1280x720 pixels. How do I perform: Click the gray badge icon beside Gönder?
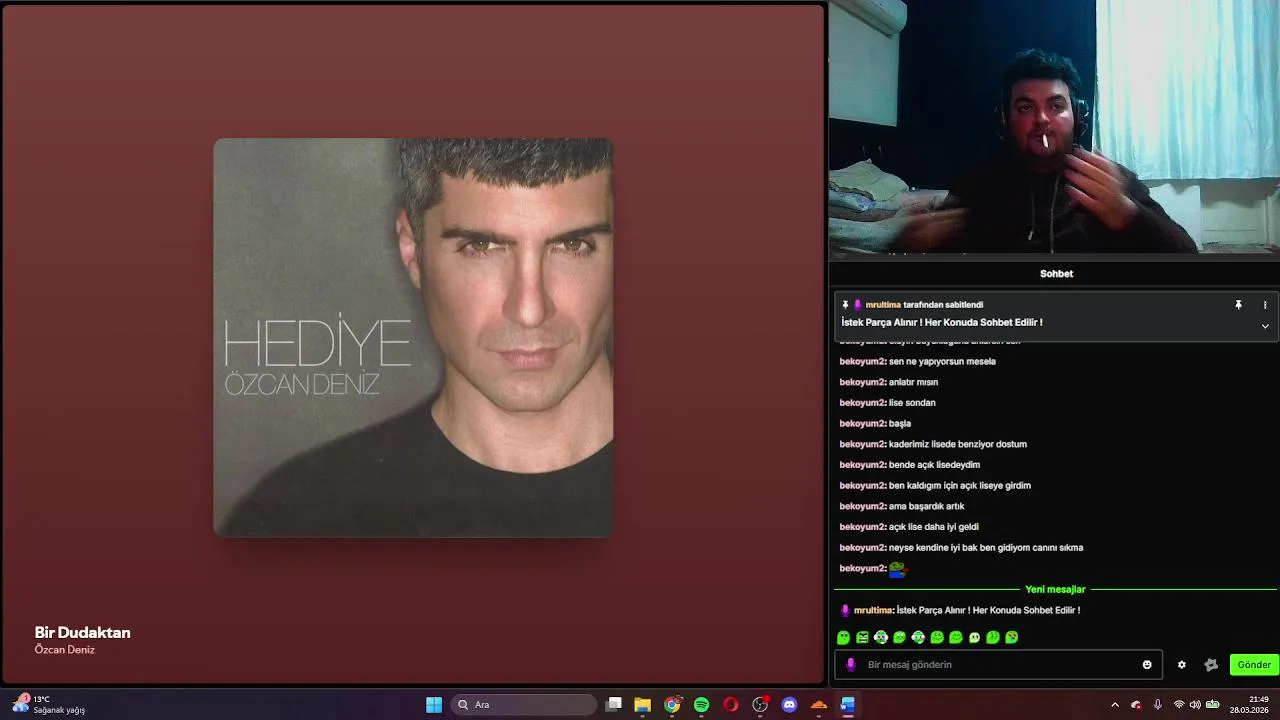pyautogui.click(x=1211, y=665)
